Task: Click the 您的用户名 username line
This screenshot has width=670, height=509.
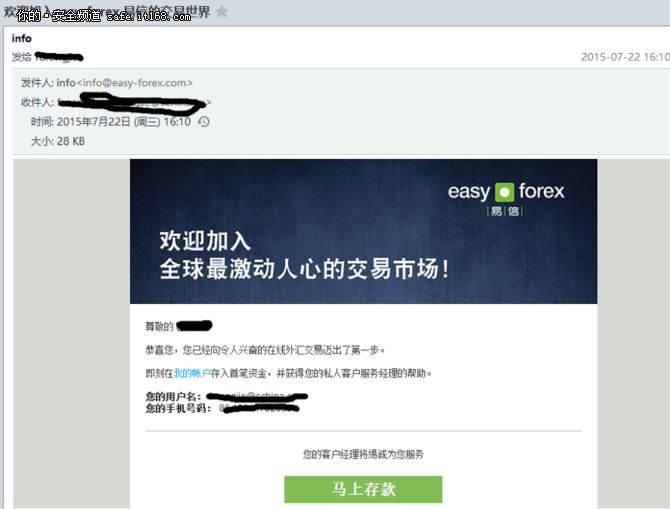Action: pyautogui.click(x=226, y=396)
